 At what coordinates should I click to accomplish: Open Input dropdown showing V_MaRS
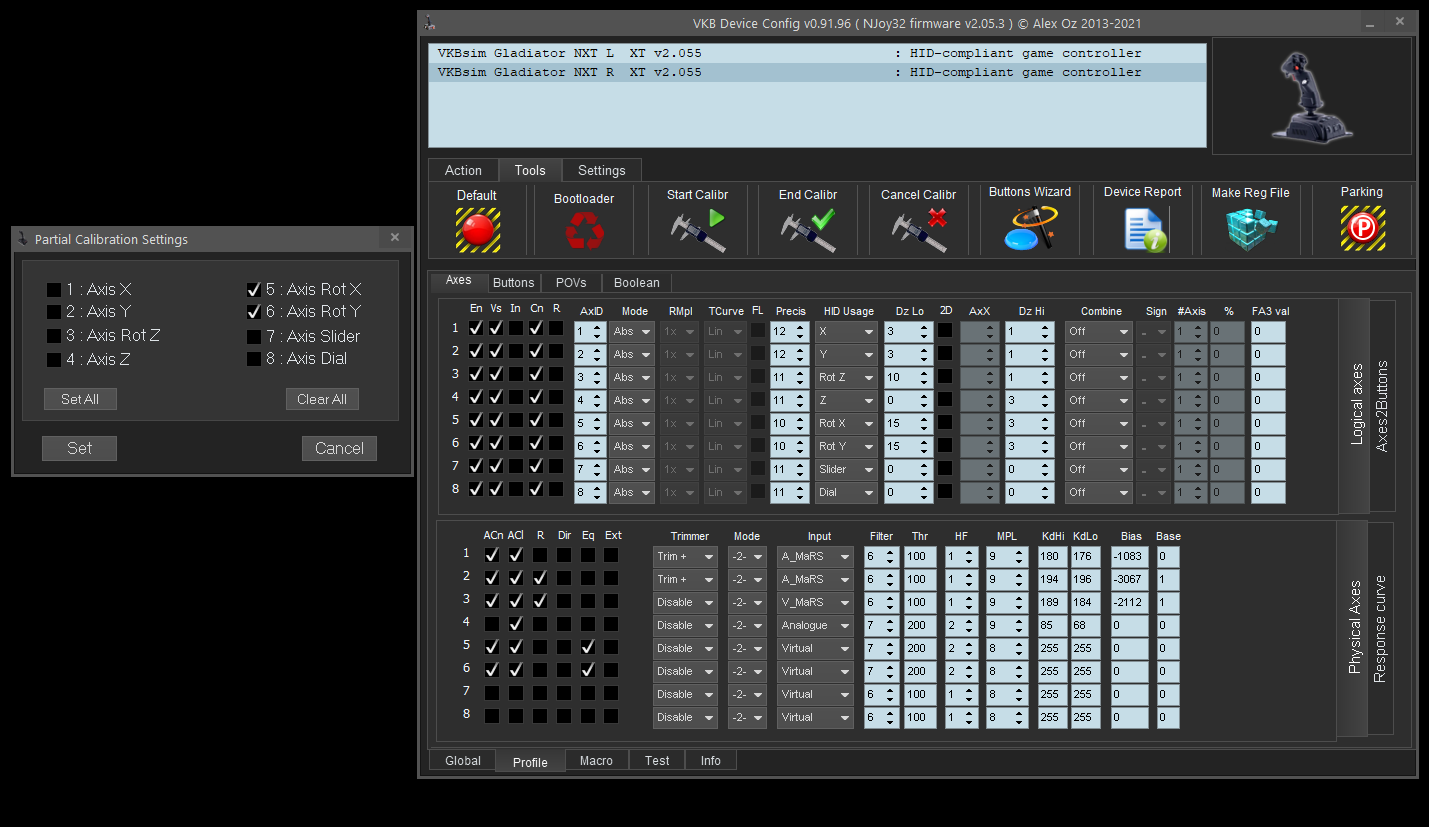[x=815, y=602]
